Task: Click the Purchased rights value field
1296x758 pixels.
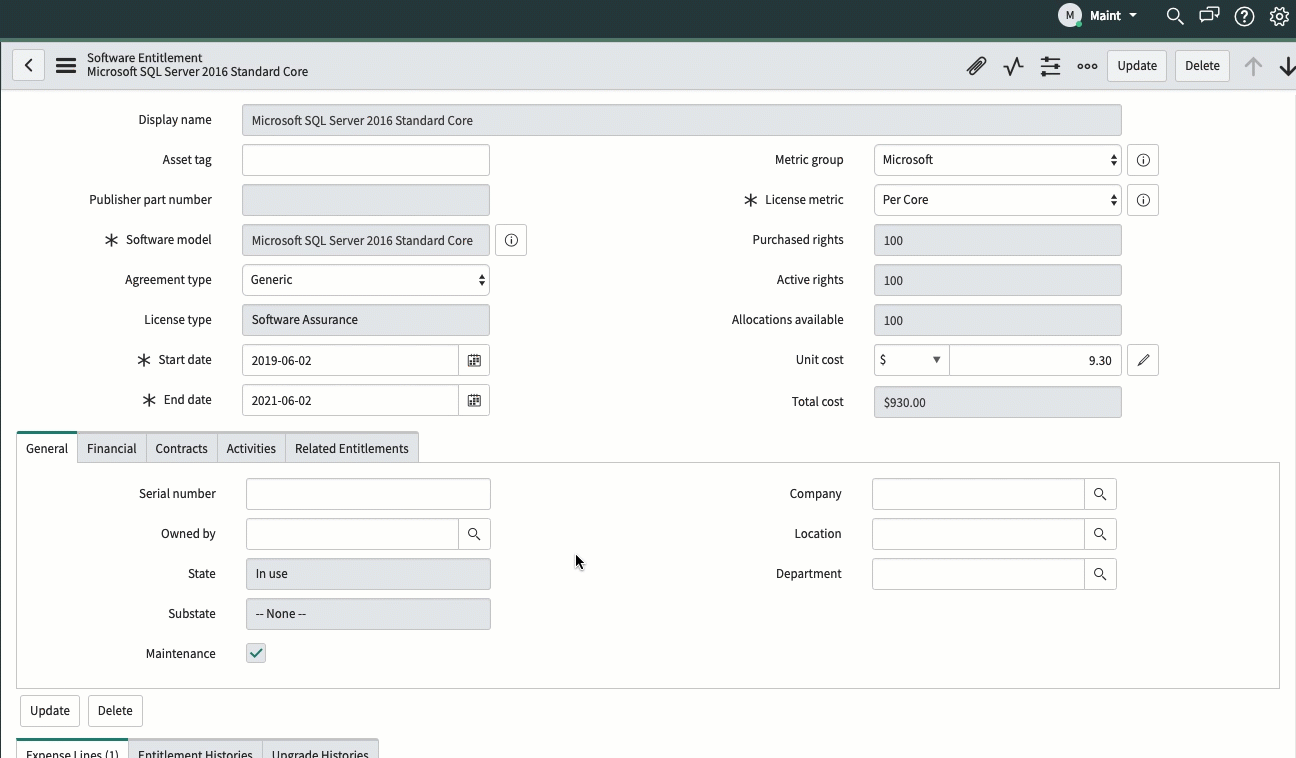Action: [998, 240]
